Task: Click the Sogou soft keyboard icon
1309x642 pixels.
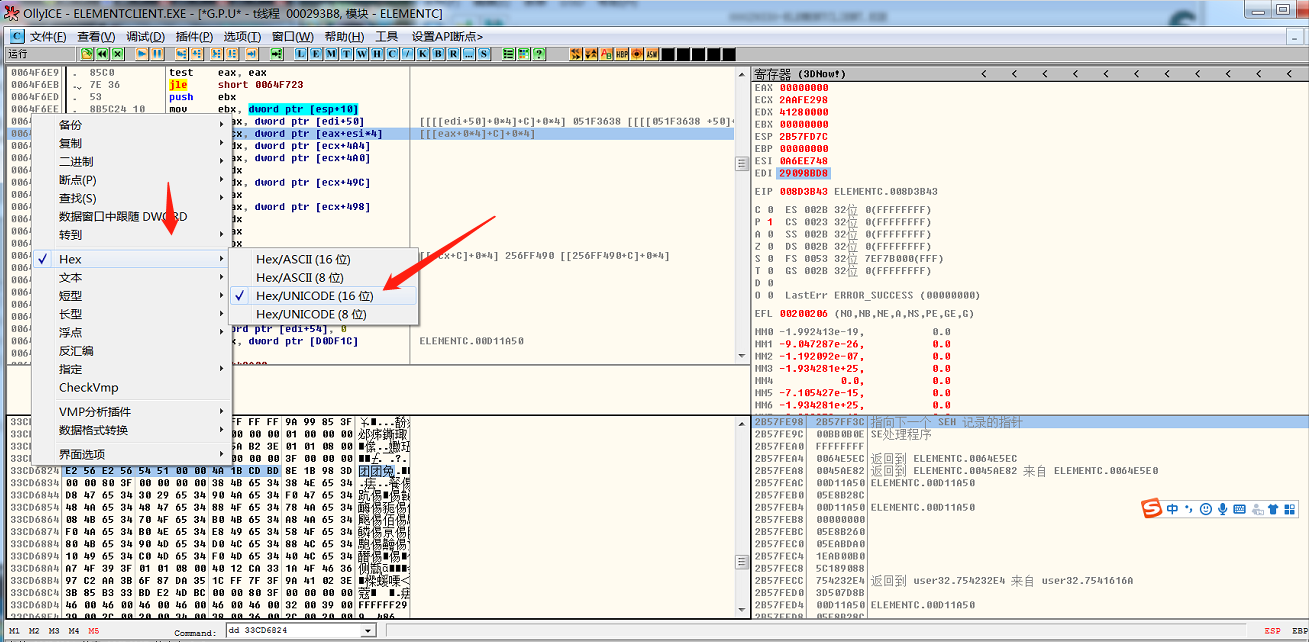Action: point(1240,509)
